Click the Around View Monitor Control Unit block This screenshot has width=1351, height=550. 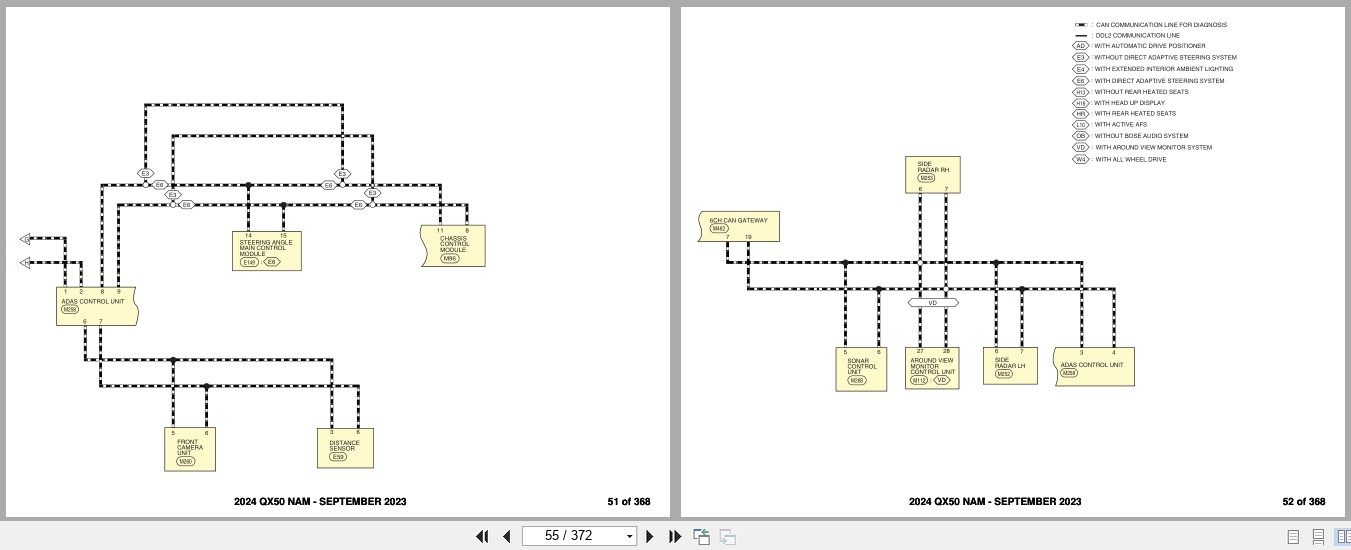[932, 368]
